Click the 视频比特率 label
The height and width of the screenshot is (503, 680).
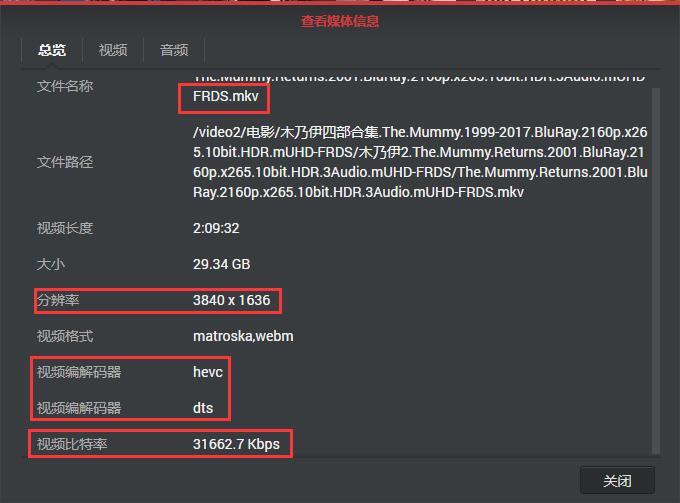click(x=72, y=444)
